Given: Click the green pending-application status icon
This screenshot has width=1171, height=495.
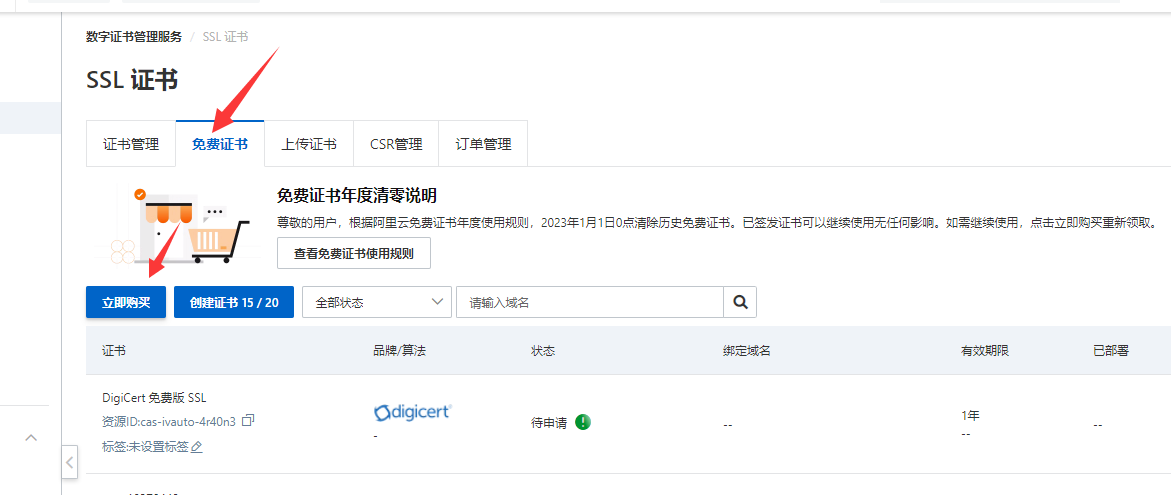Looking at the screenshot, I should (x=583, y=422).
